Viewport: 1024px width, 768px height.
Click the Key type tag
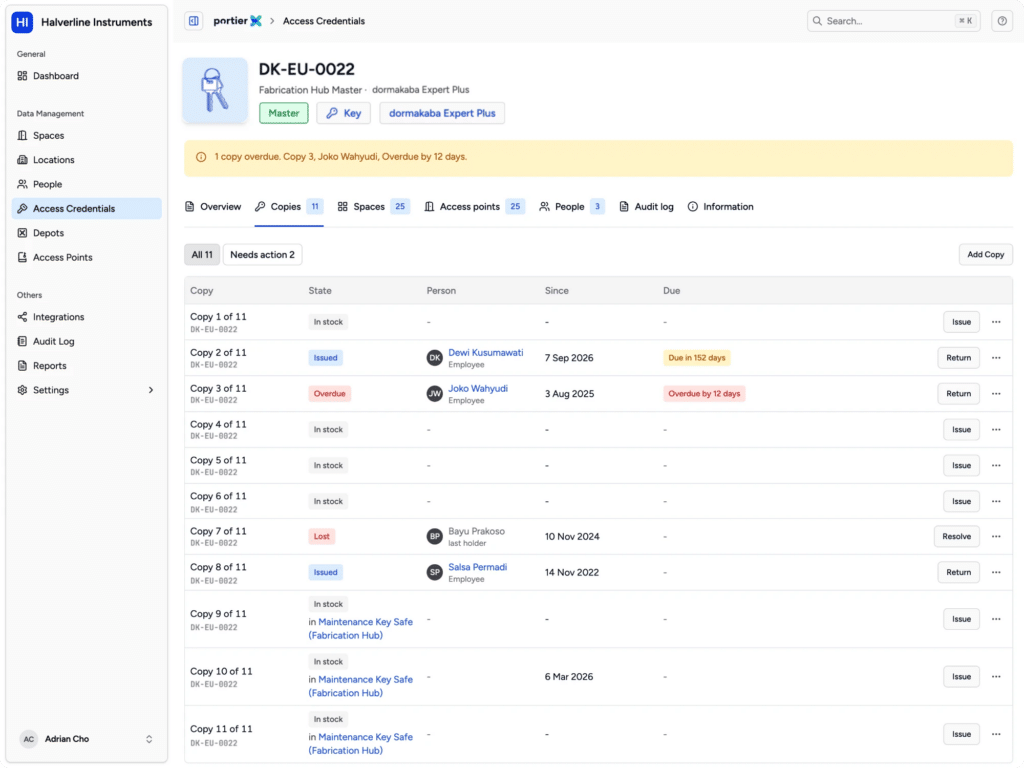coord(344,113)
